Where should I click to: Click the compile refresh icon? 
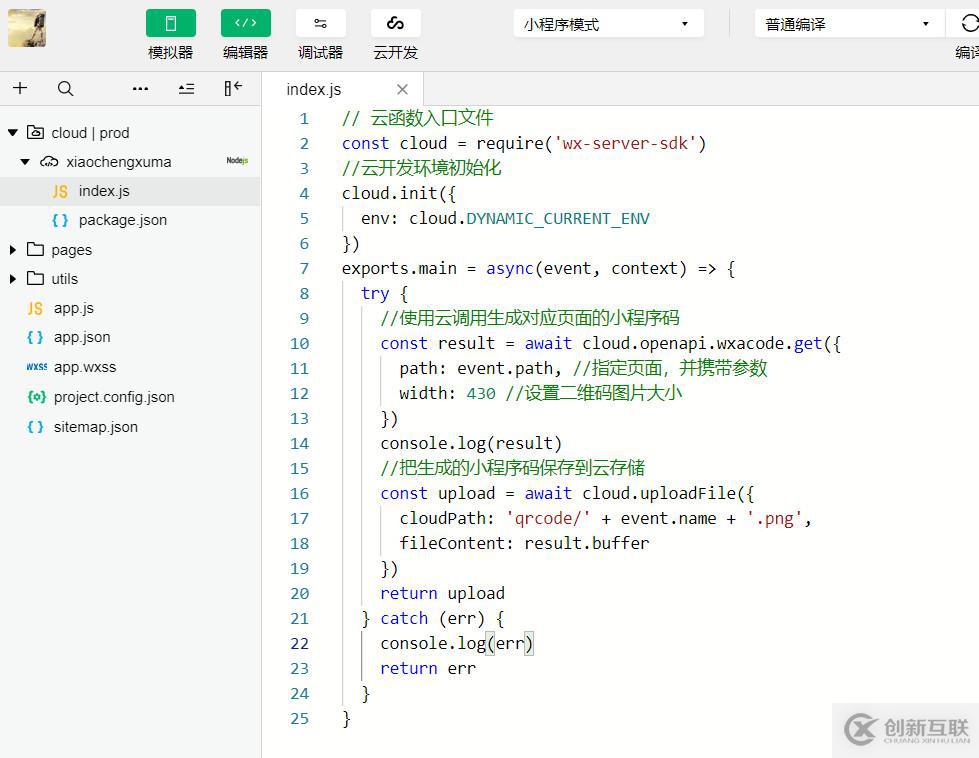point(968,24)
